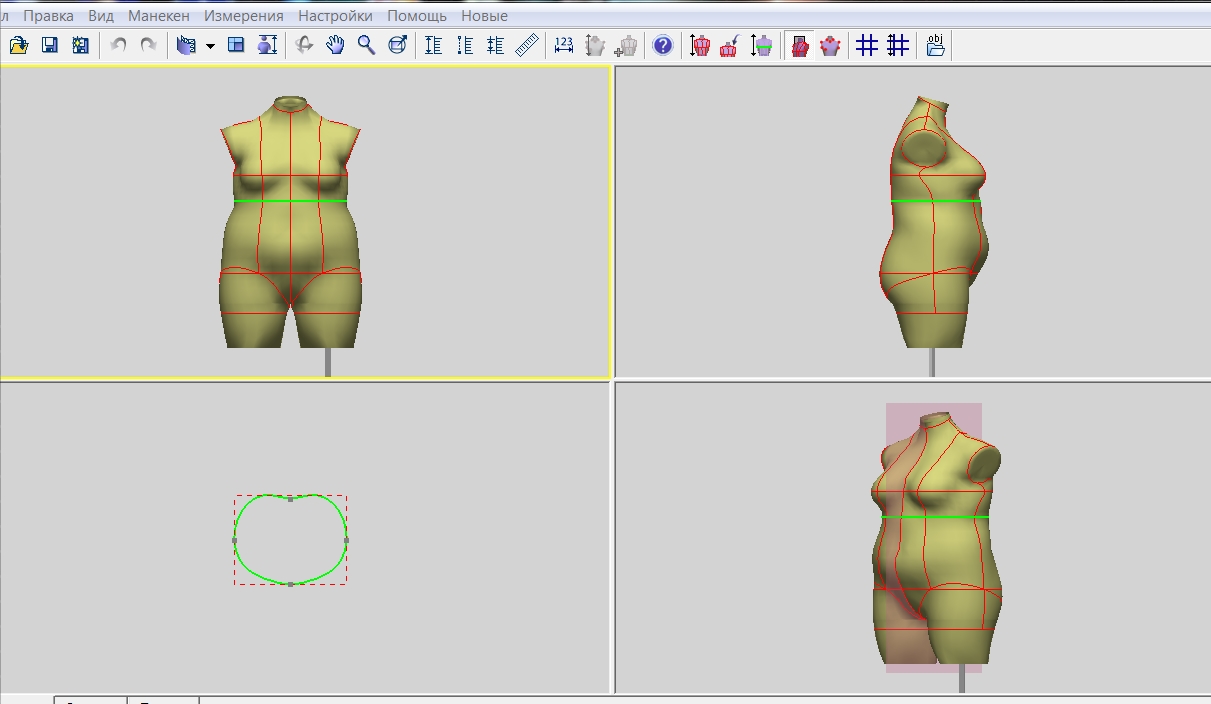Toggle the four-pane window layout icon
1211x704 pixels.
click(x=236, y=45)
